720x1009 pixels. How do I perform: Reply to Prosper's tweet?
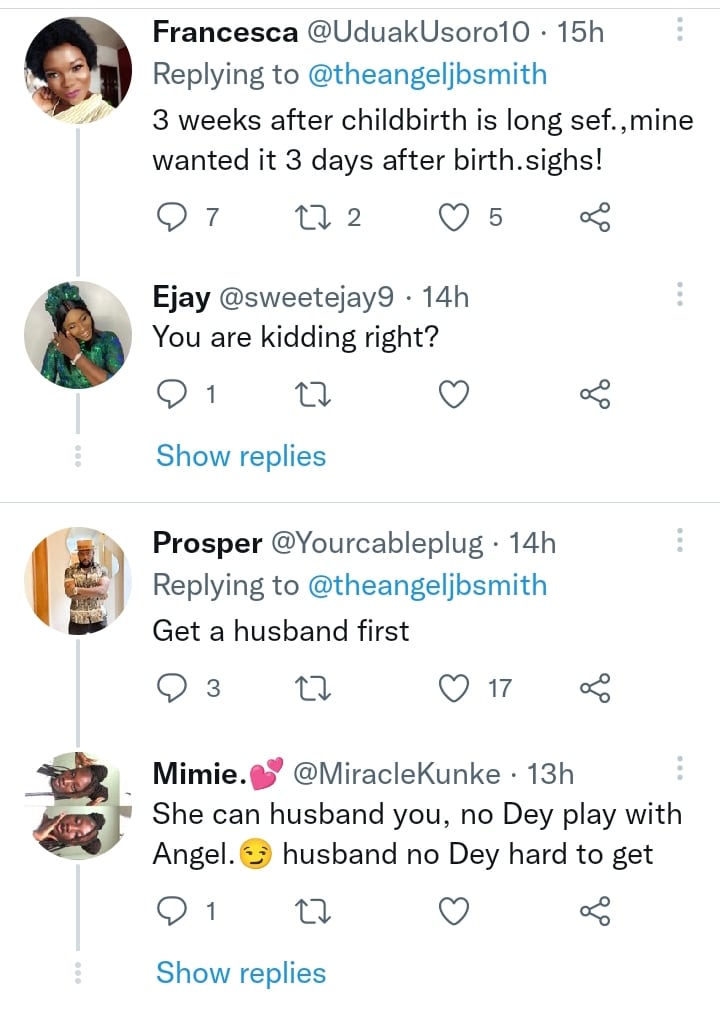[x=174, y=687]
